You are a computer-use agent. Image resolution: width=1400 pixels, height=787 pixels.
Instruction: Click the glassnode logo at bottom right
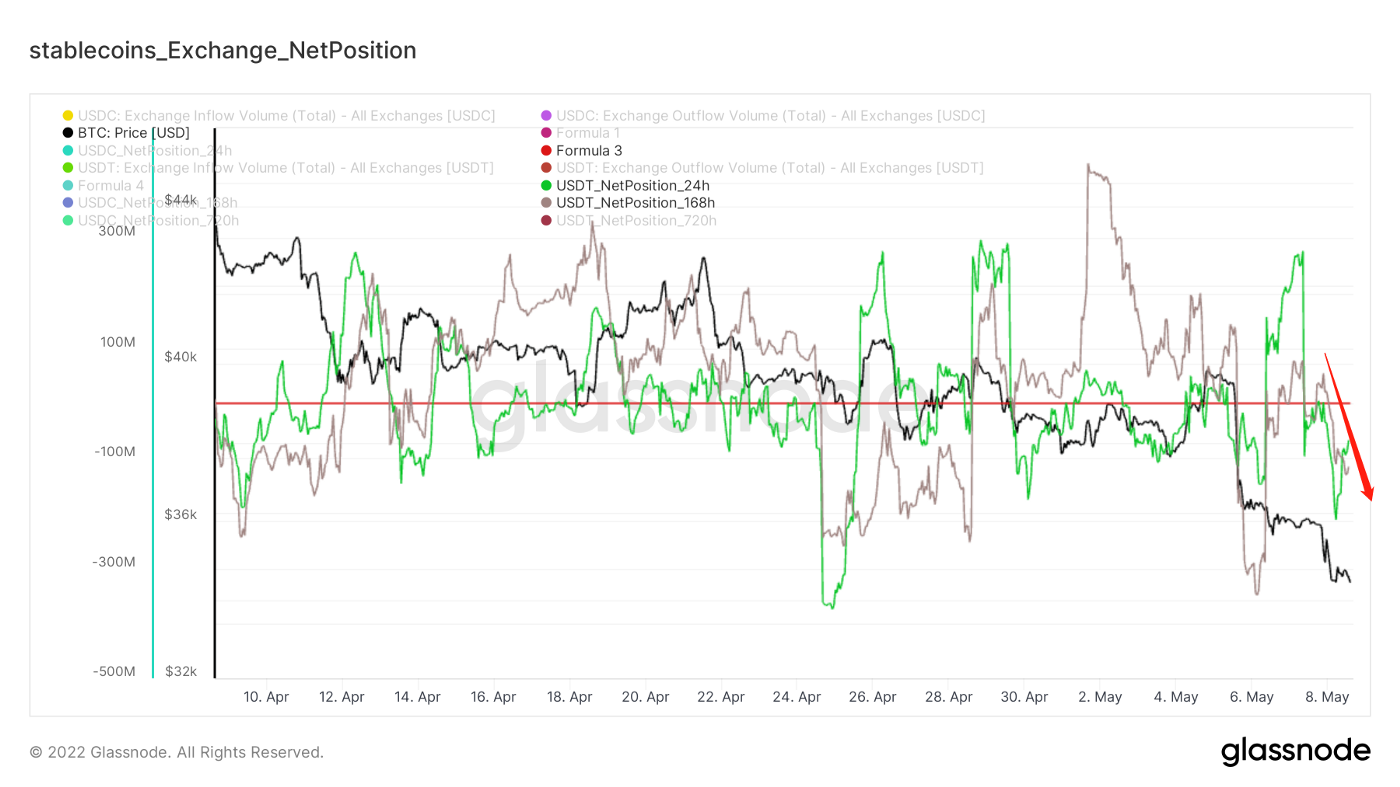(x=1295, y=752)
